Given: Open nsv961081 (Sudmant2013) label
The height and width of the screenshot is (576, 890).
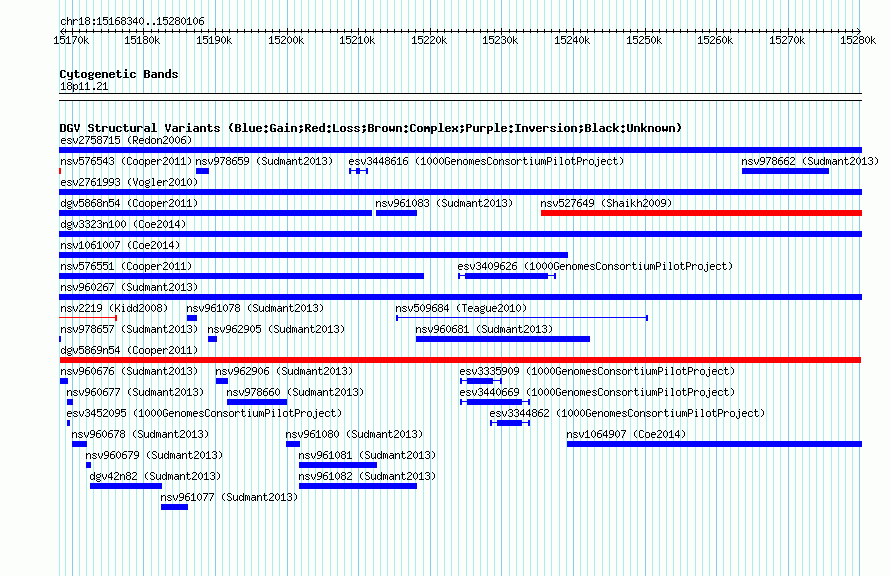Looking at the screenshot, I should [x=367, y=455].
